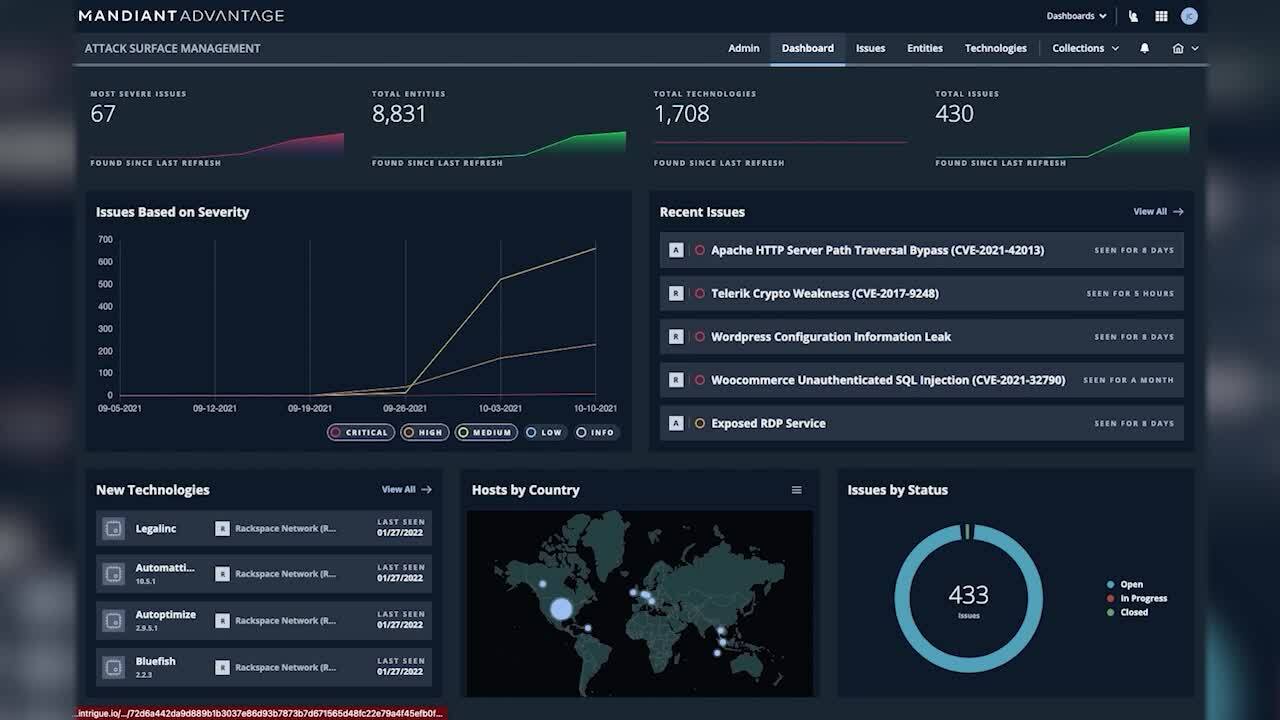
Task: Open the Entities tab
Action: tap(925, 48)
